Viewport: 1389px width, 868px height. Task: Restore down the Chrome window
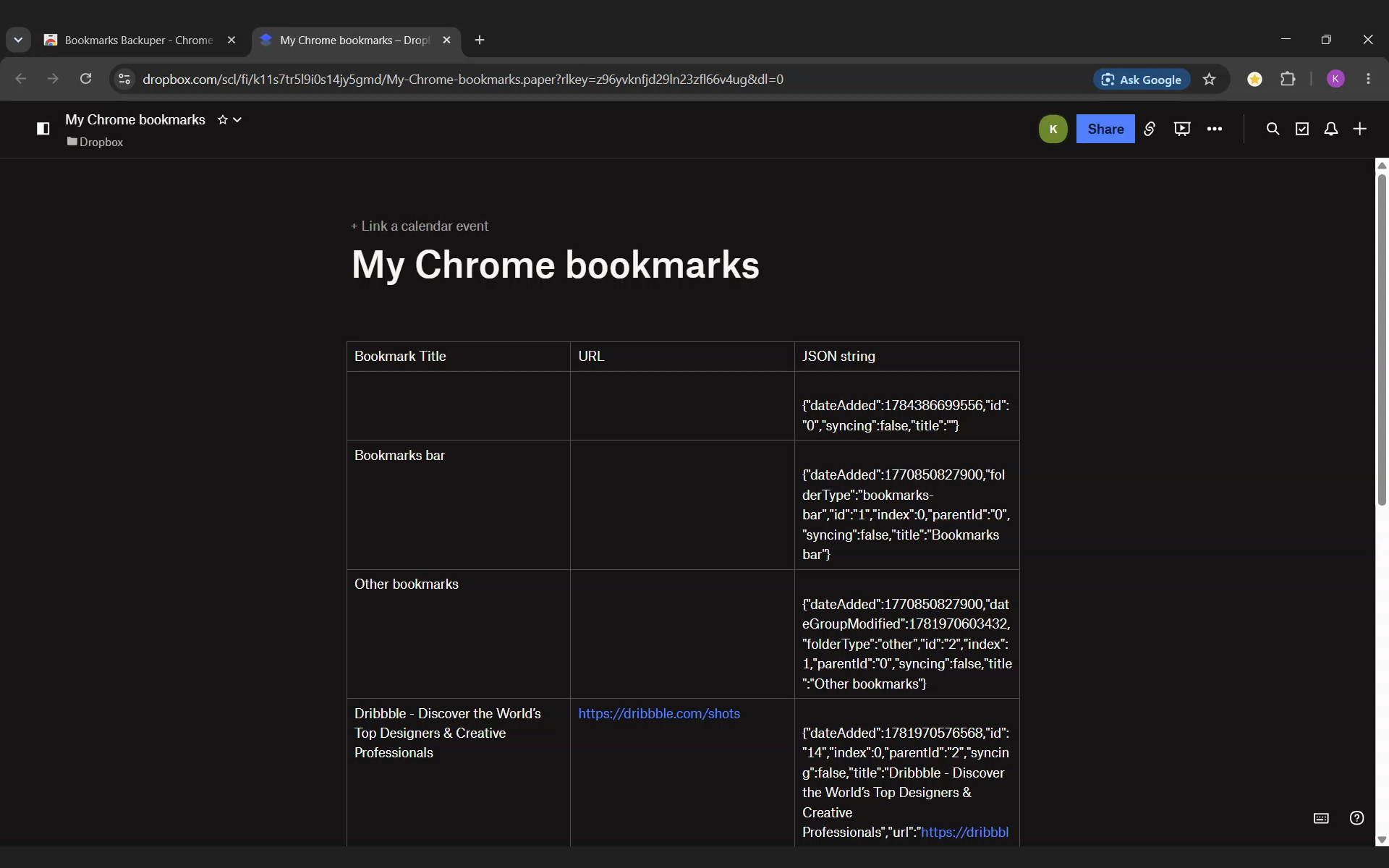click(x=1326, y=39)
